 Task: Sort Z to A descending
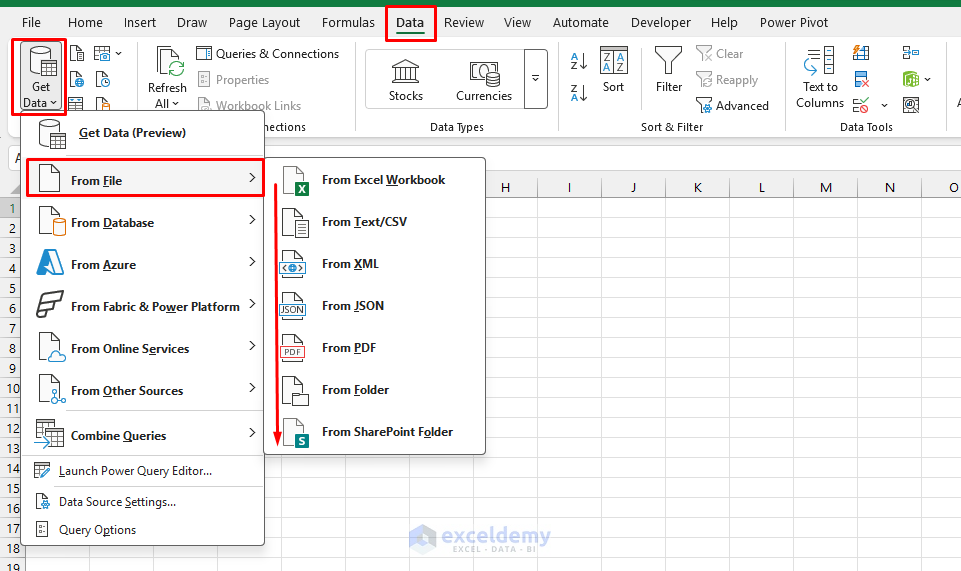579,93
